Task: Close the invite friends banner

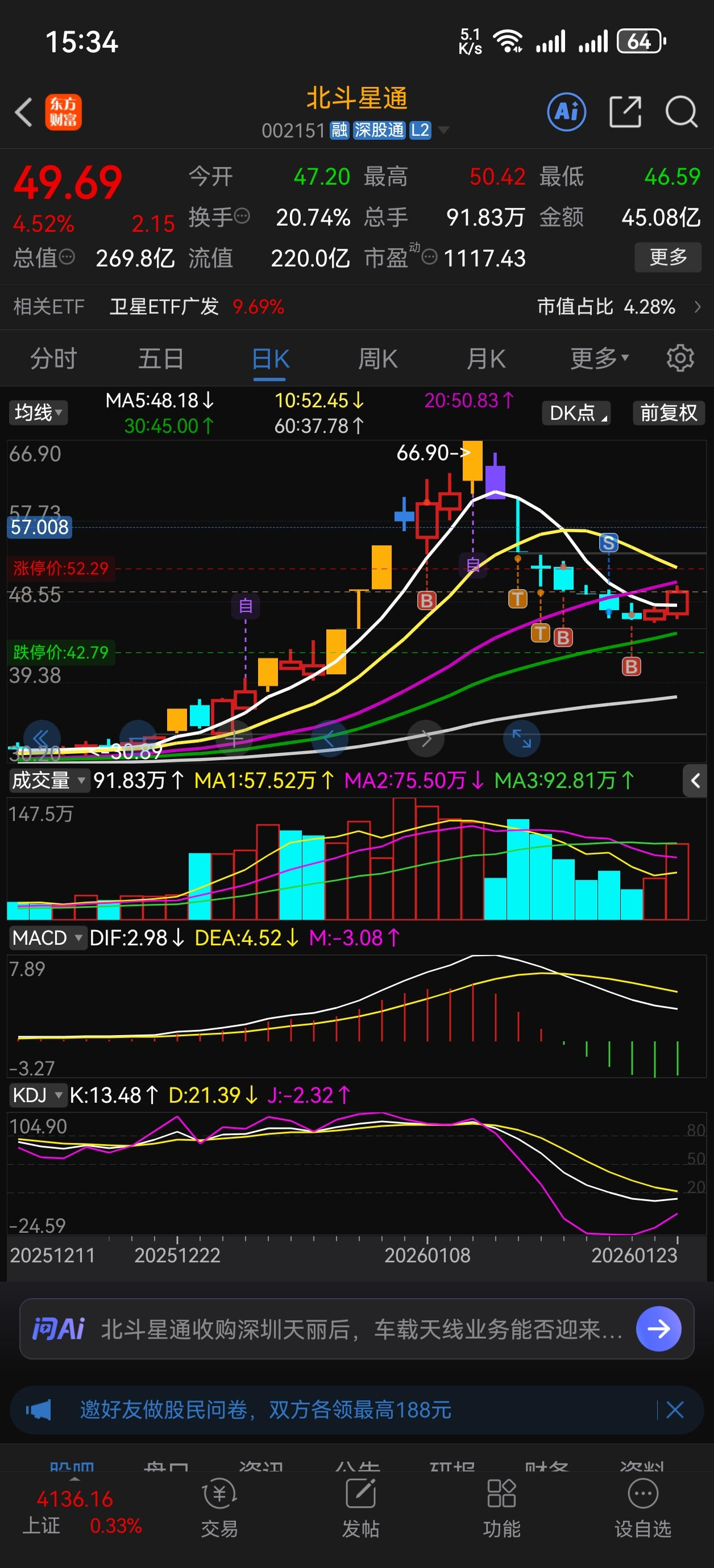Action: [x=674, y=1409]
